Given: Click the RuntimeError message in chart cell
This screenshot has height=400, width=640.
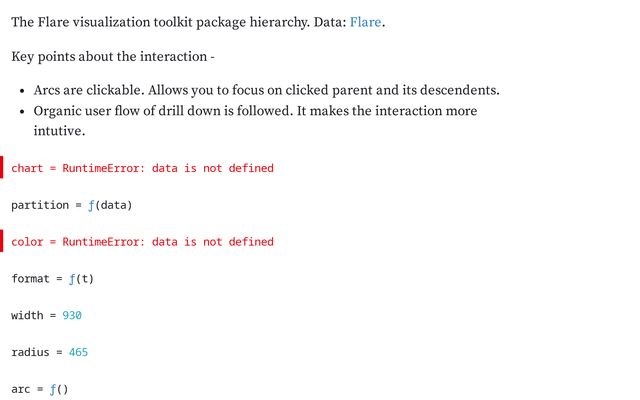Looking at the screenshot, I should point(167,168).
